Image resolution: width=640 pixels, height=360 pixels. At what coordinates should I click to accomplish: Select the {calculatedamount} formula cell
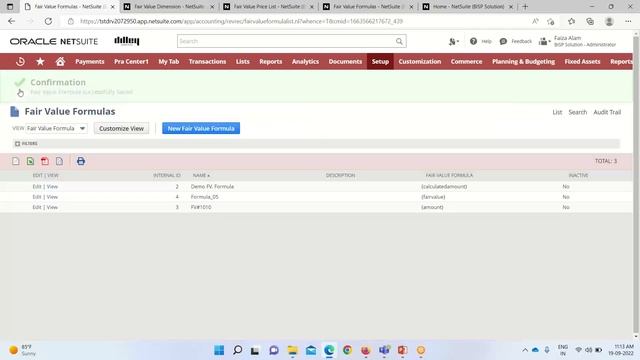point(444,187)
